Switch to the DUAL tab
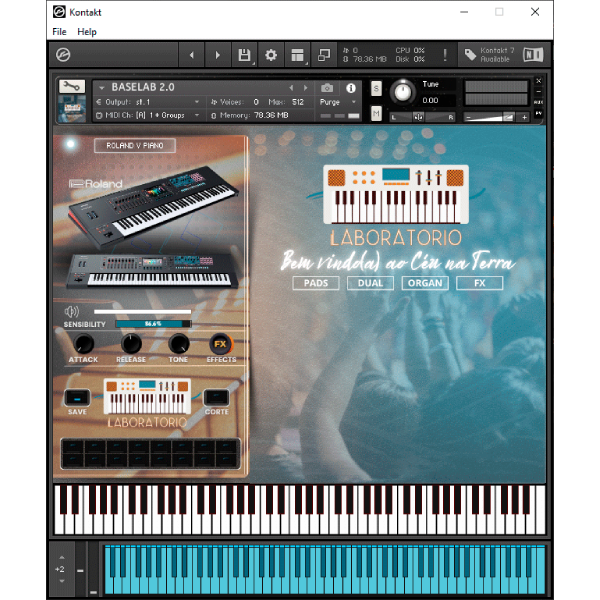600x600 pixels. click(x=370, y=283)
